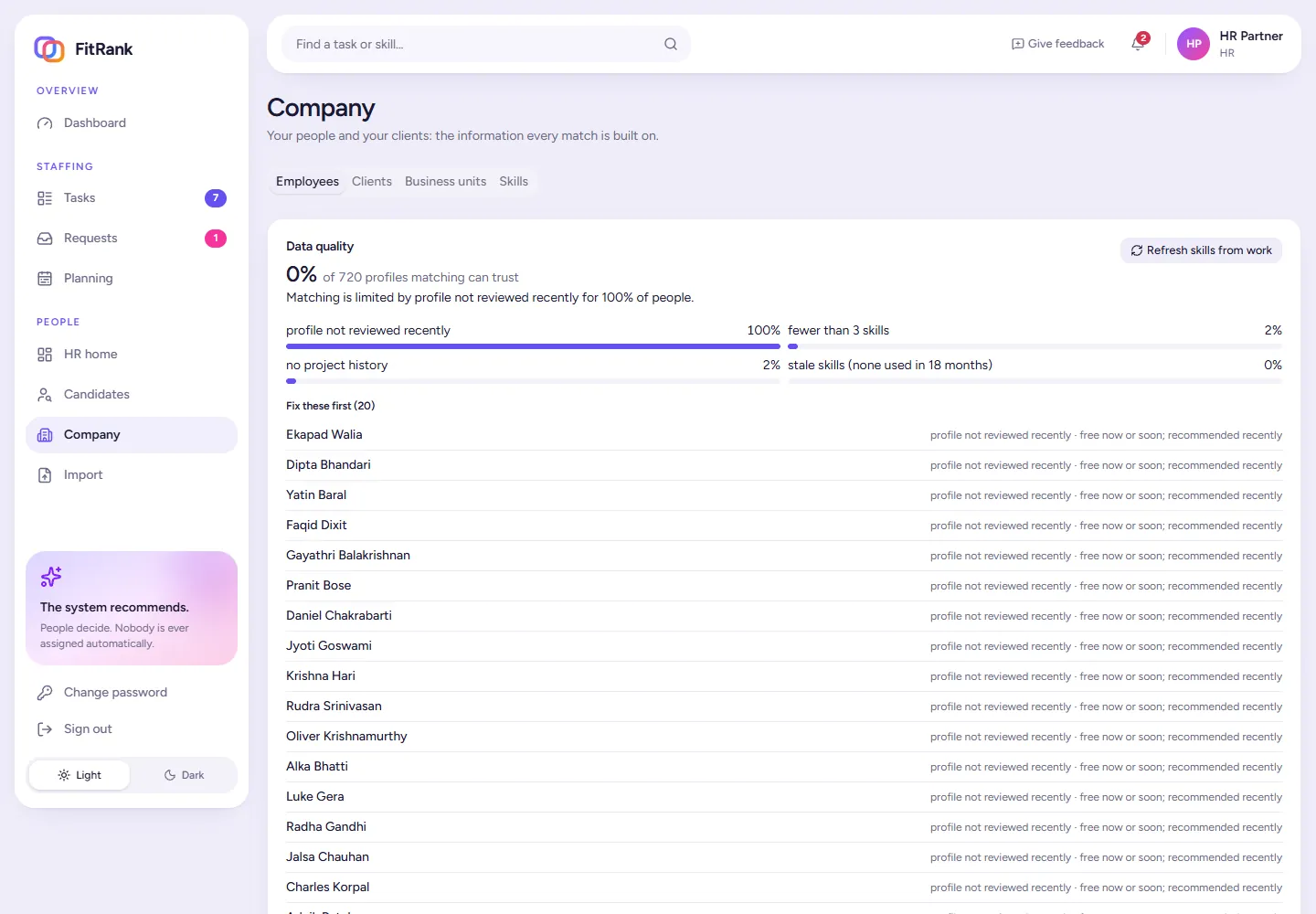
Task: Open HR Partner profile name
Action: coord(1251,37)
